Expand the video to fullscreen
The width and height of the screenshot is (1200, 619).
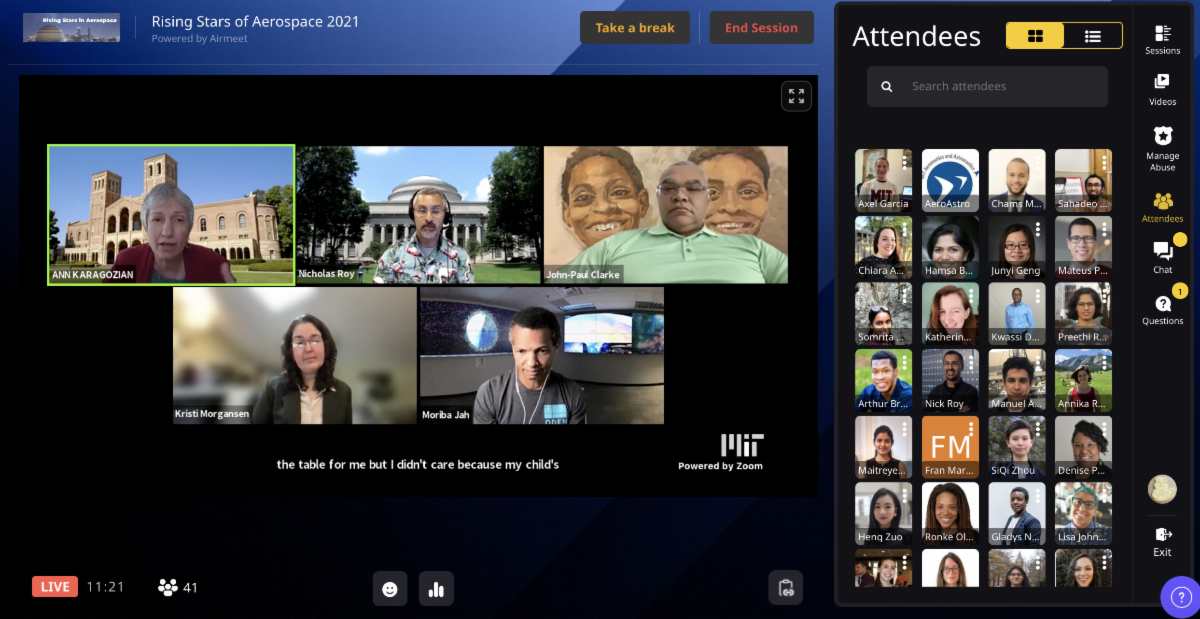click(796, 96)
